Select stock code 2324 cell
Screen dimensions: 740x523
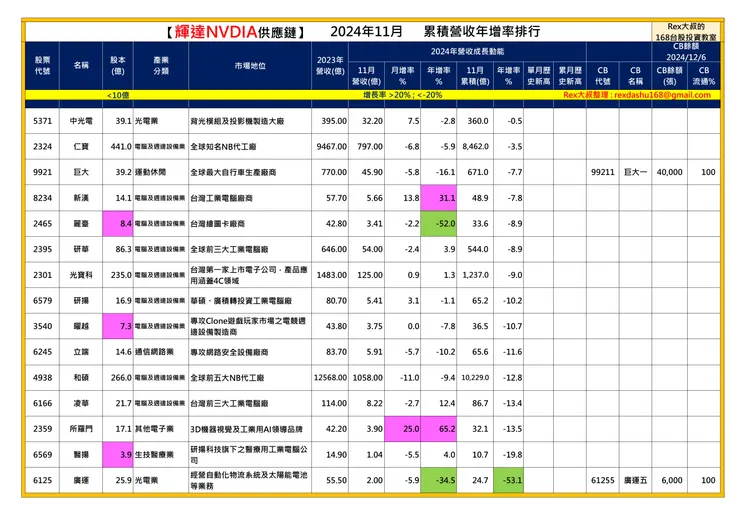tap(42, 146)
